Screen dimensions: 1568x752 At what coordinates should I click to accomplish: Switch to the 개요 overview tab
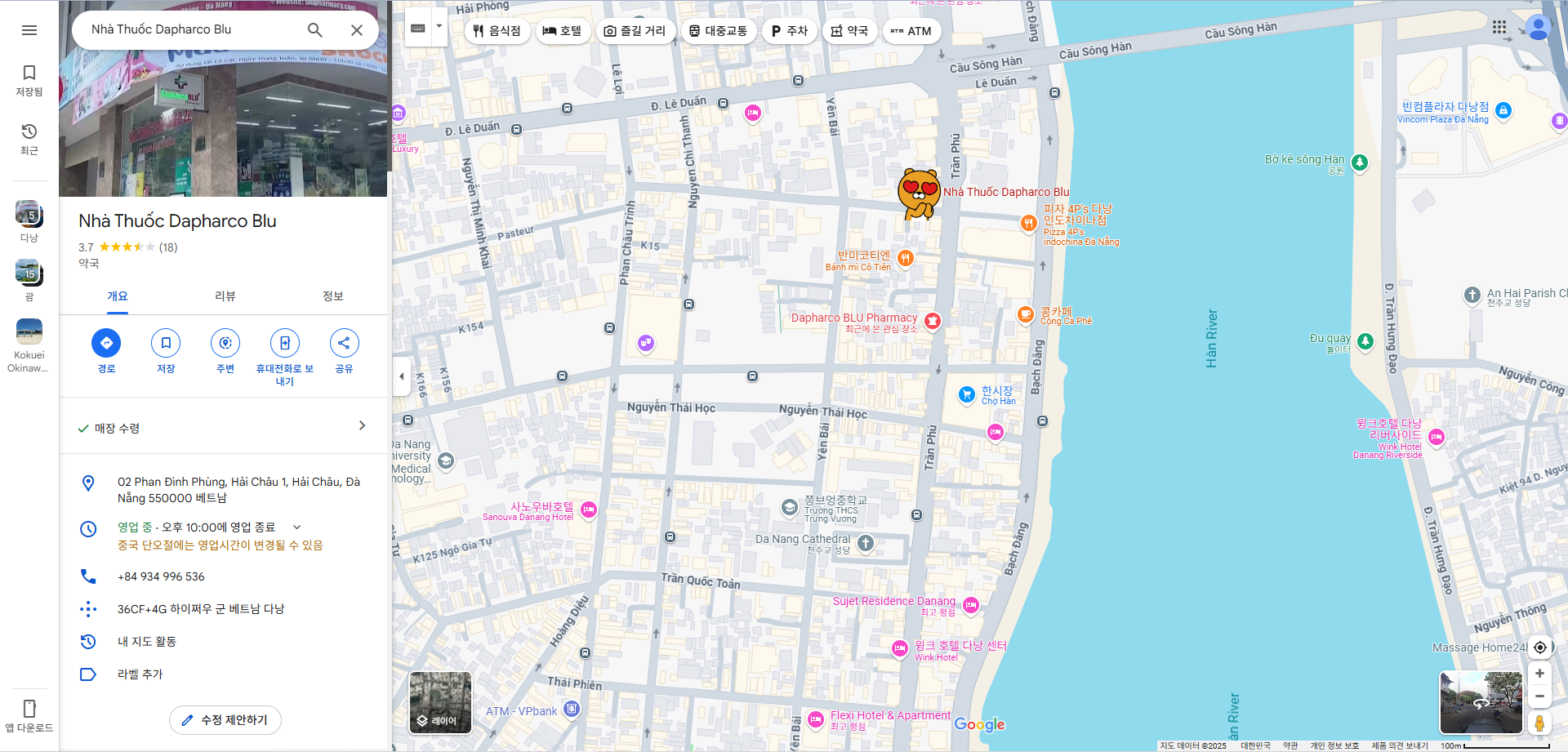point(118,296)
